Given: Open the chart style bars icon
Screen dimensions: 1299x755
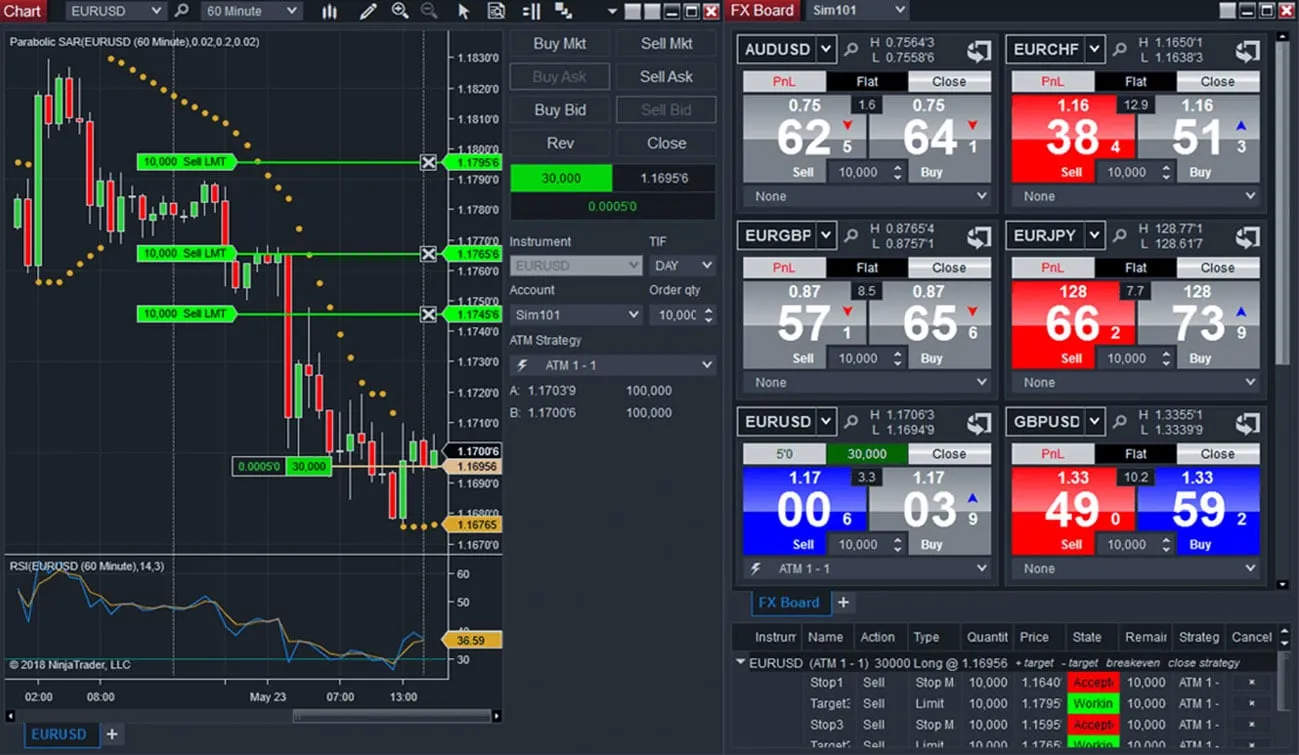Looking at the screenshot, I should pos(331,11).
